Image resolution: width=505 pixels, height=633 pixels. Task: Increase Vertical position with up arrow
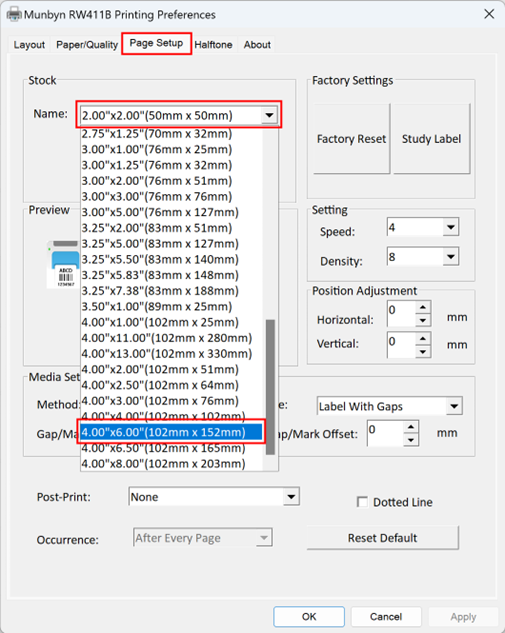coord(423,339)
